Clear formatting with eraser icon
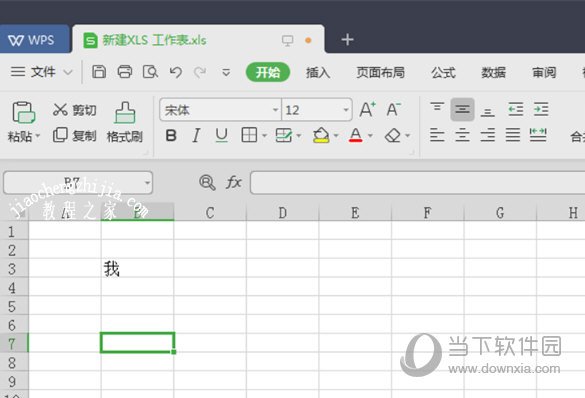Image resolution: width=585 pixels, height=398 pixels. [x=393, y=135]
